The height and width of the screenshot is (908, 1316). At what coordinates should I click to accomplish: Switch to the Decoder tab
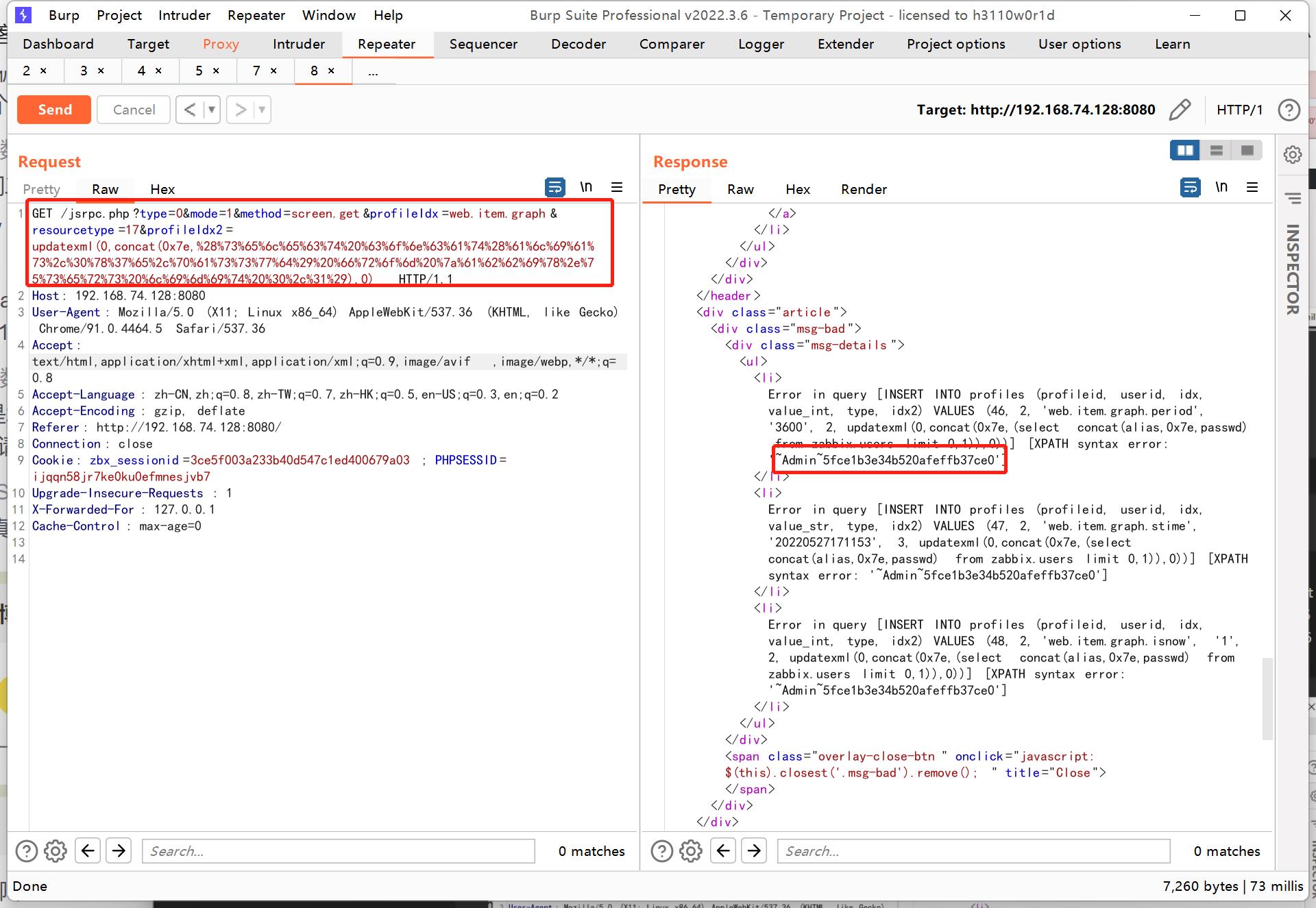tap(578, 44)
